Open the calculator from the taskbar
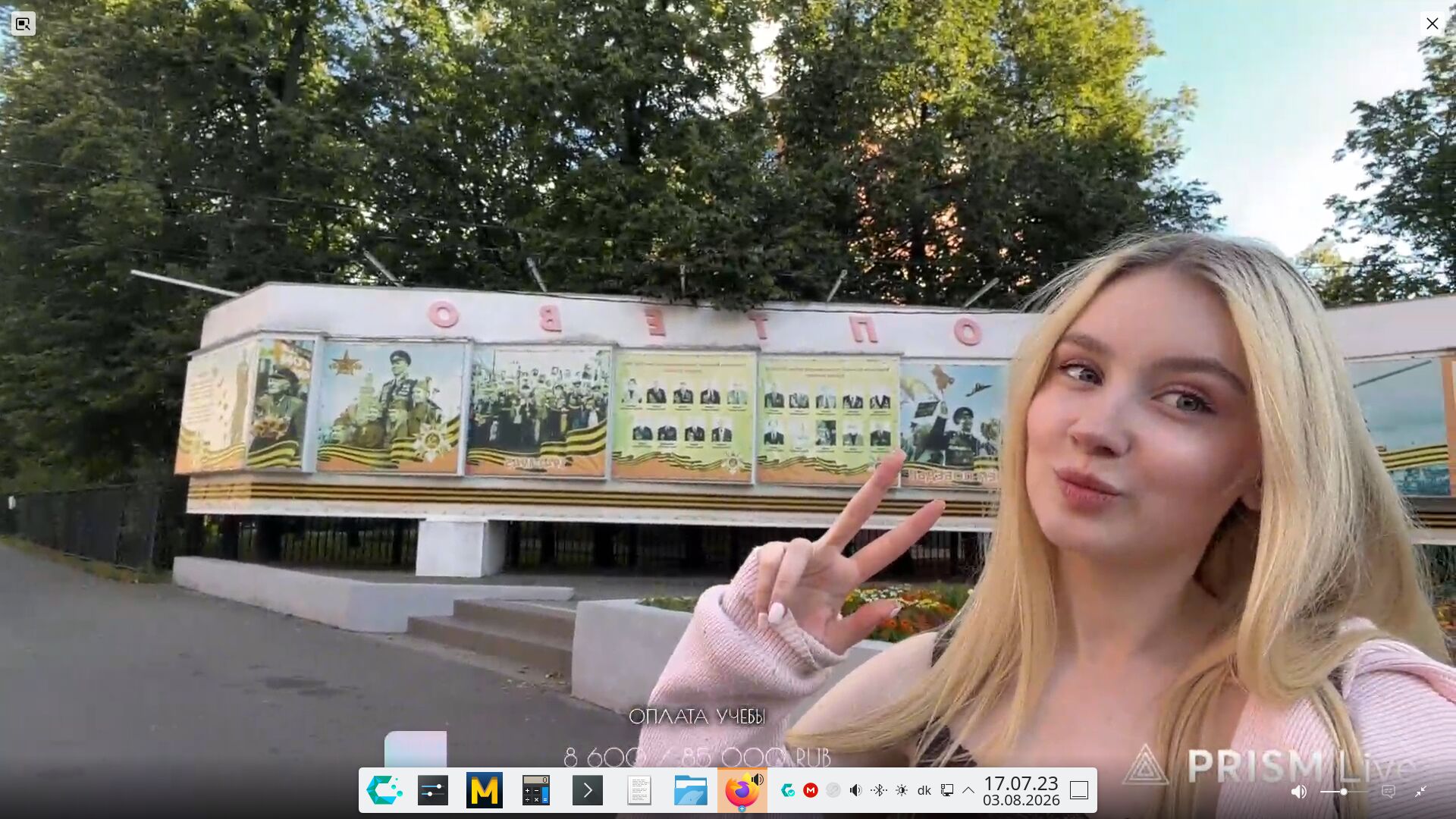 click(x=536, y=790)
